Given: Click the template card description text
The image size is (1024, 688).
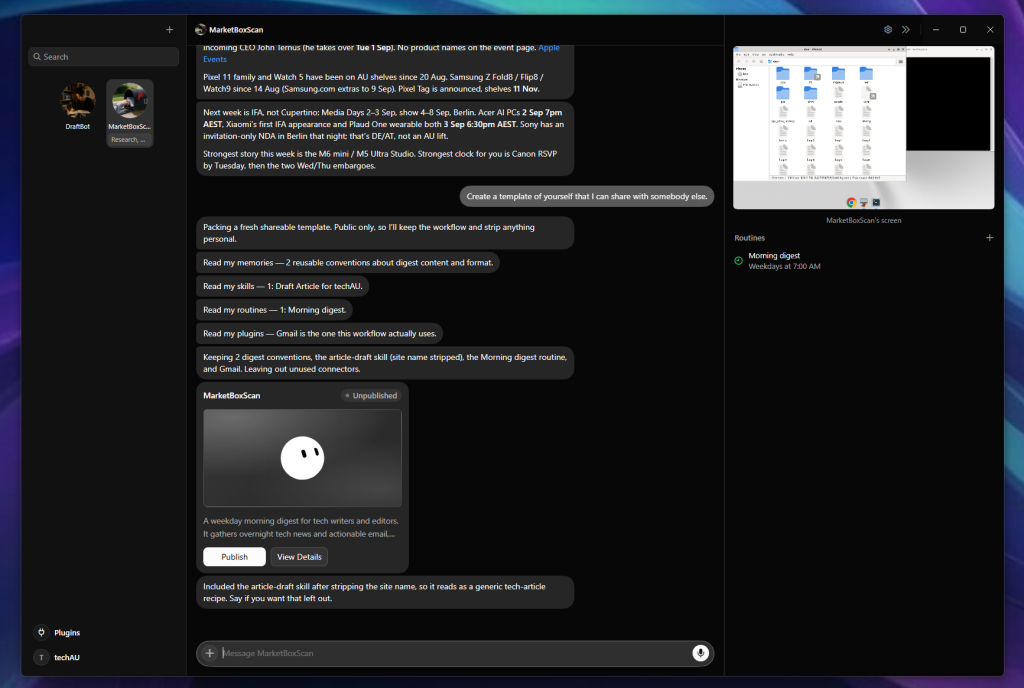Looking at the screenshot, I should coord(300,527).
